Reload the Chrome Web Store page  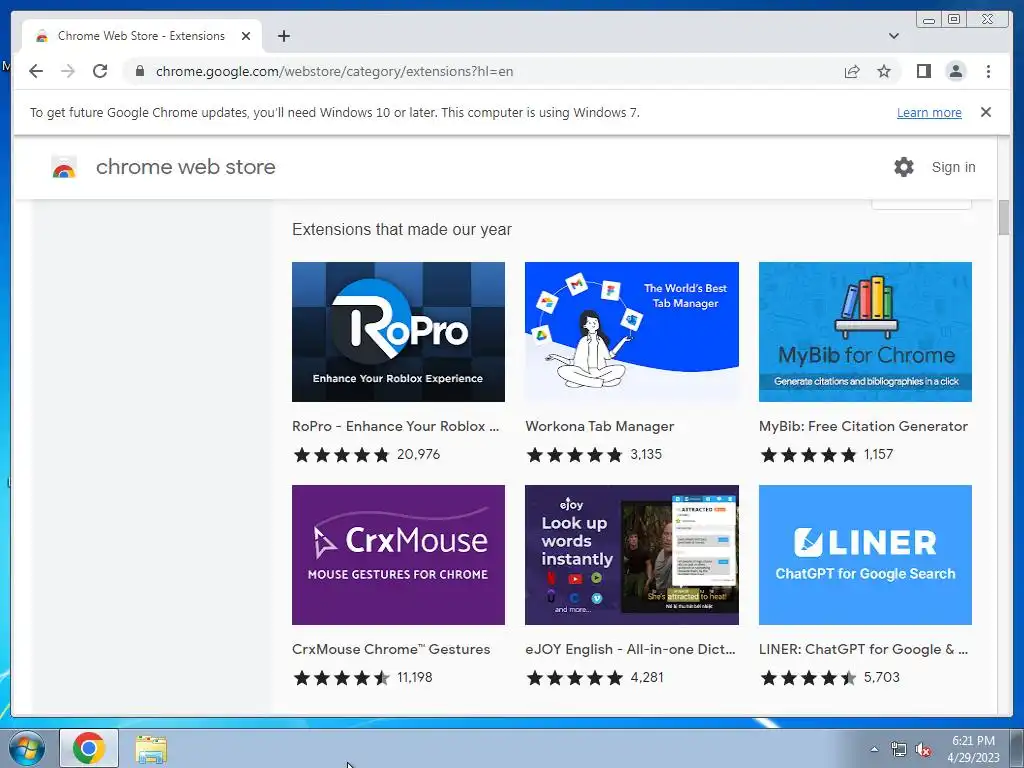pyautogui.click(x=100, y=71)
